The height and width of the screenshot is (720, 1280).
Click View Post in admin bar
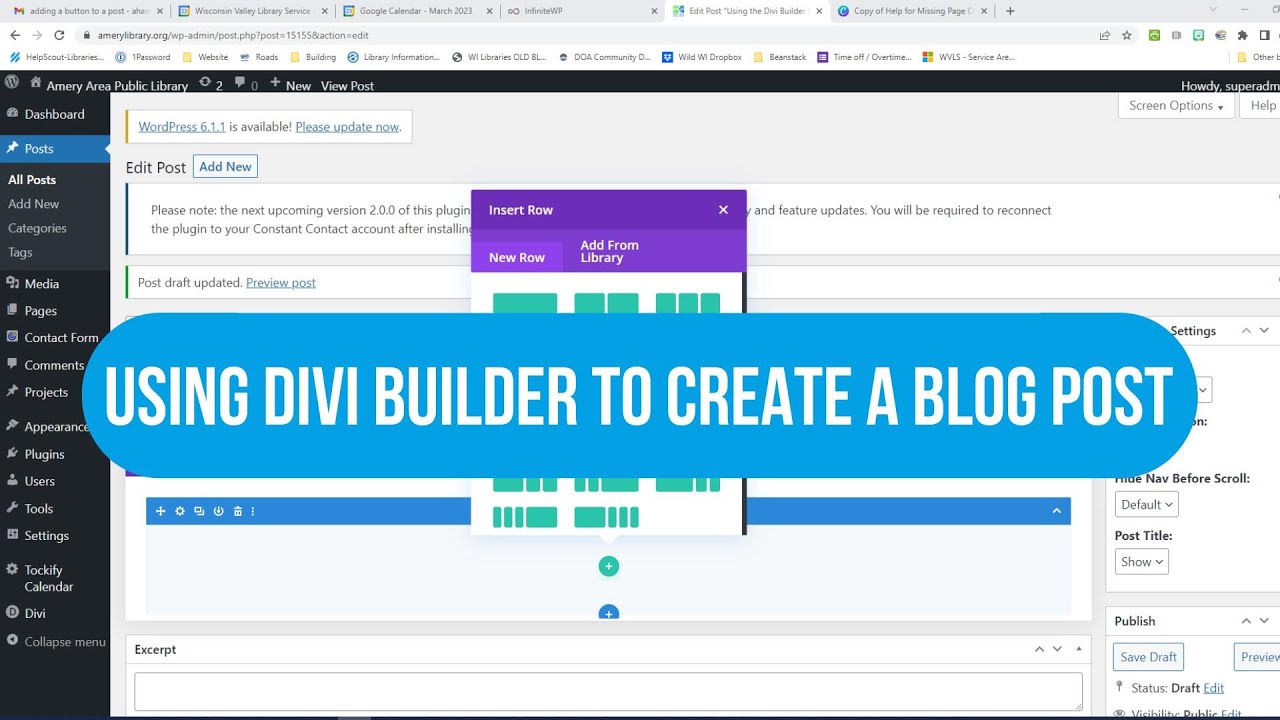coord(347,86)
